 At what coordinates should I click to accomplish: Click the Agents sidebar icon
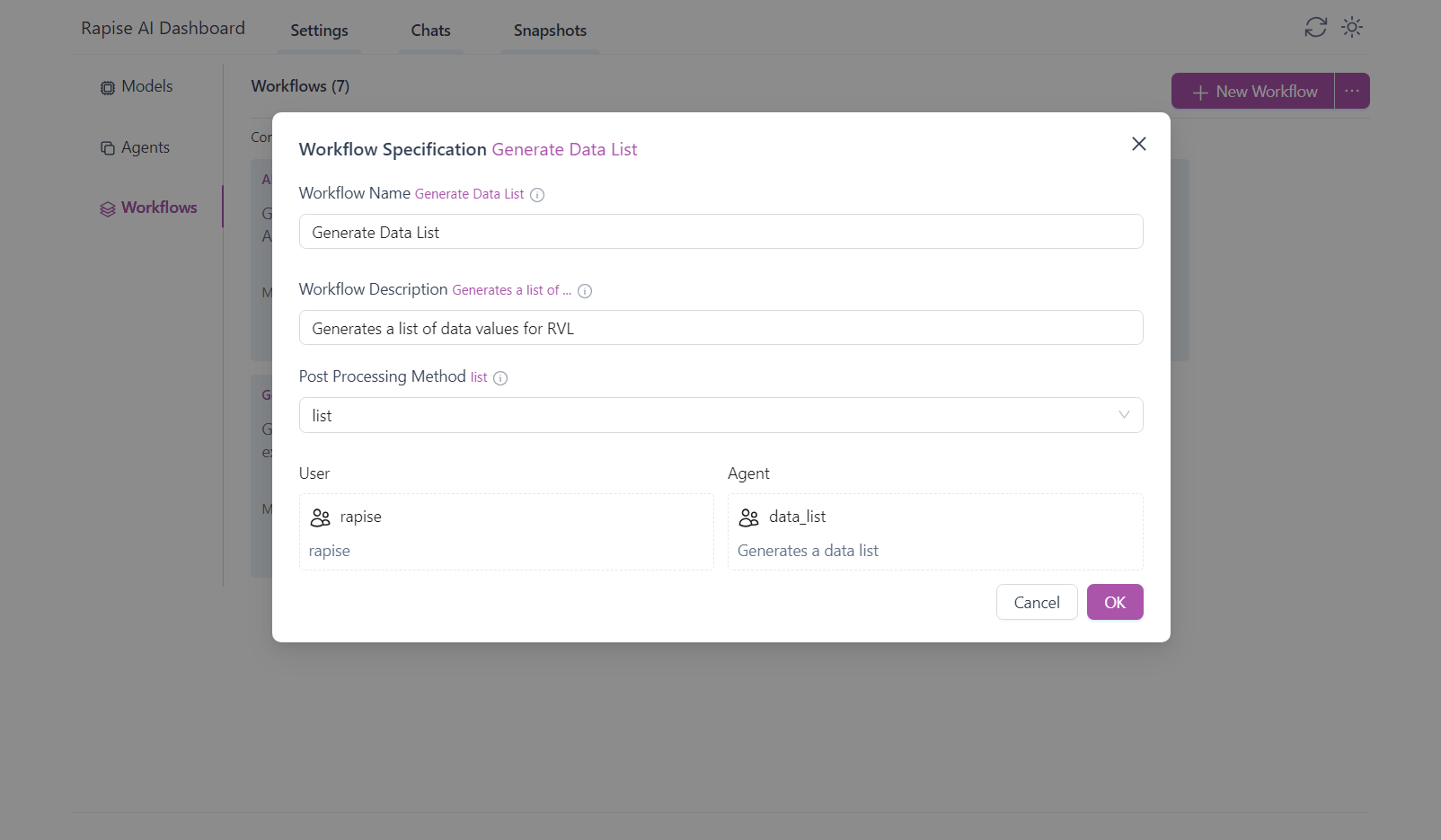(108, 148)
